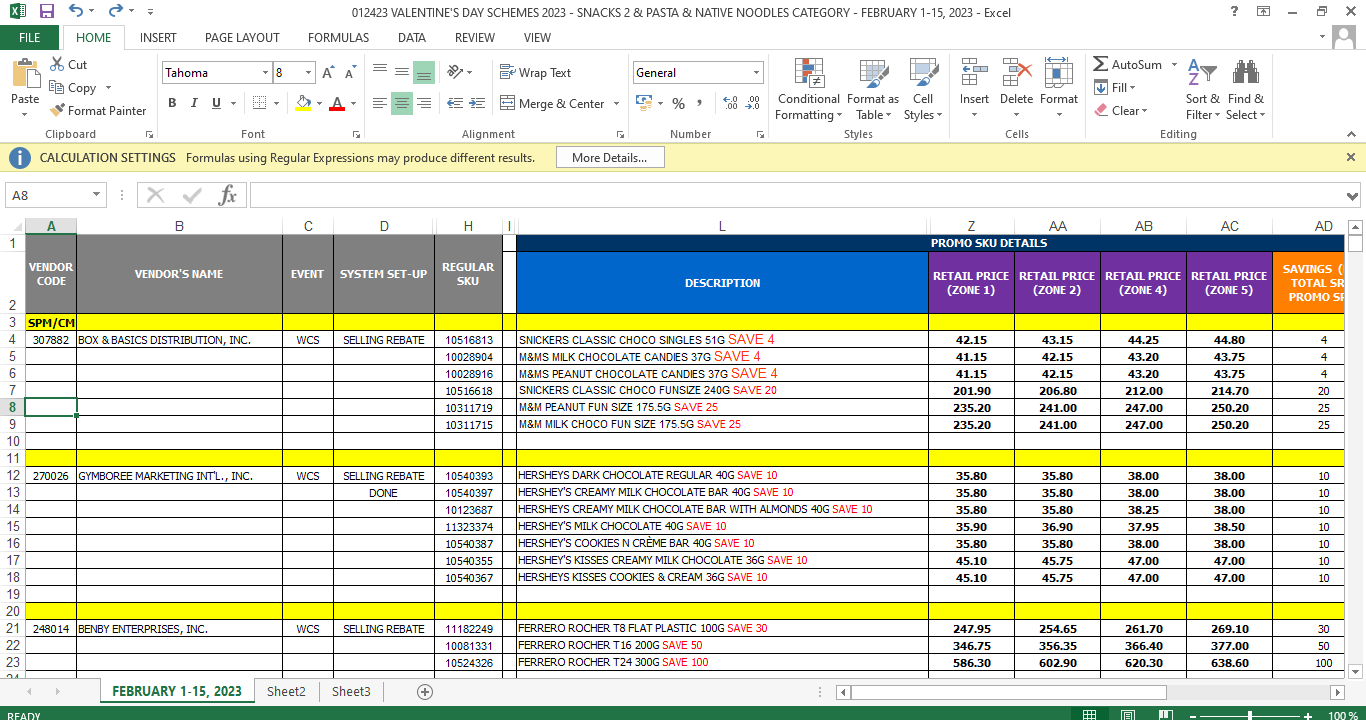Click the Save icon in quick access toolbar

click(46, 12)
